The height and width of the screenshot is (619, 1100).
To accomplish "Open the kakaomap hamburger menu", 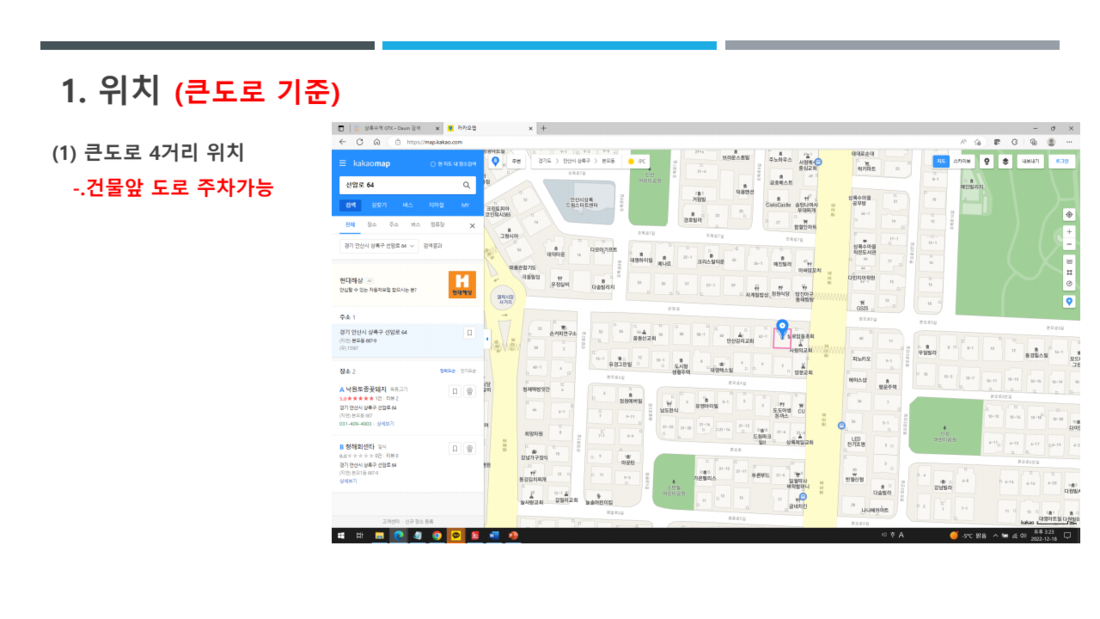I will [343, 163].
